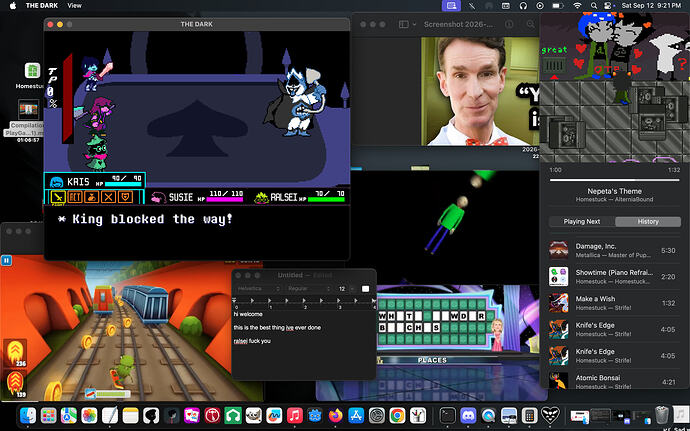Open Preview from the Dock
690x431 pixels.
(x=509, y=415)
